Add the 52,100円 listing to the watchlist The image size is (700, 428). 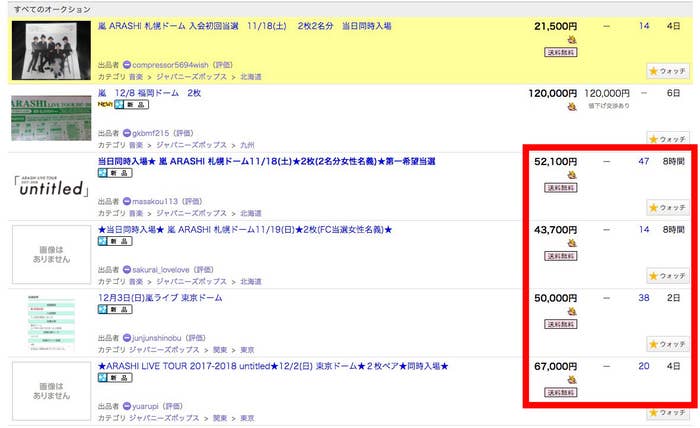click(x=667, y=208)
